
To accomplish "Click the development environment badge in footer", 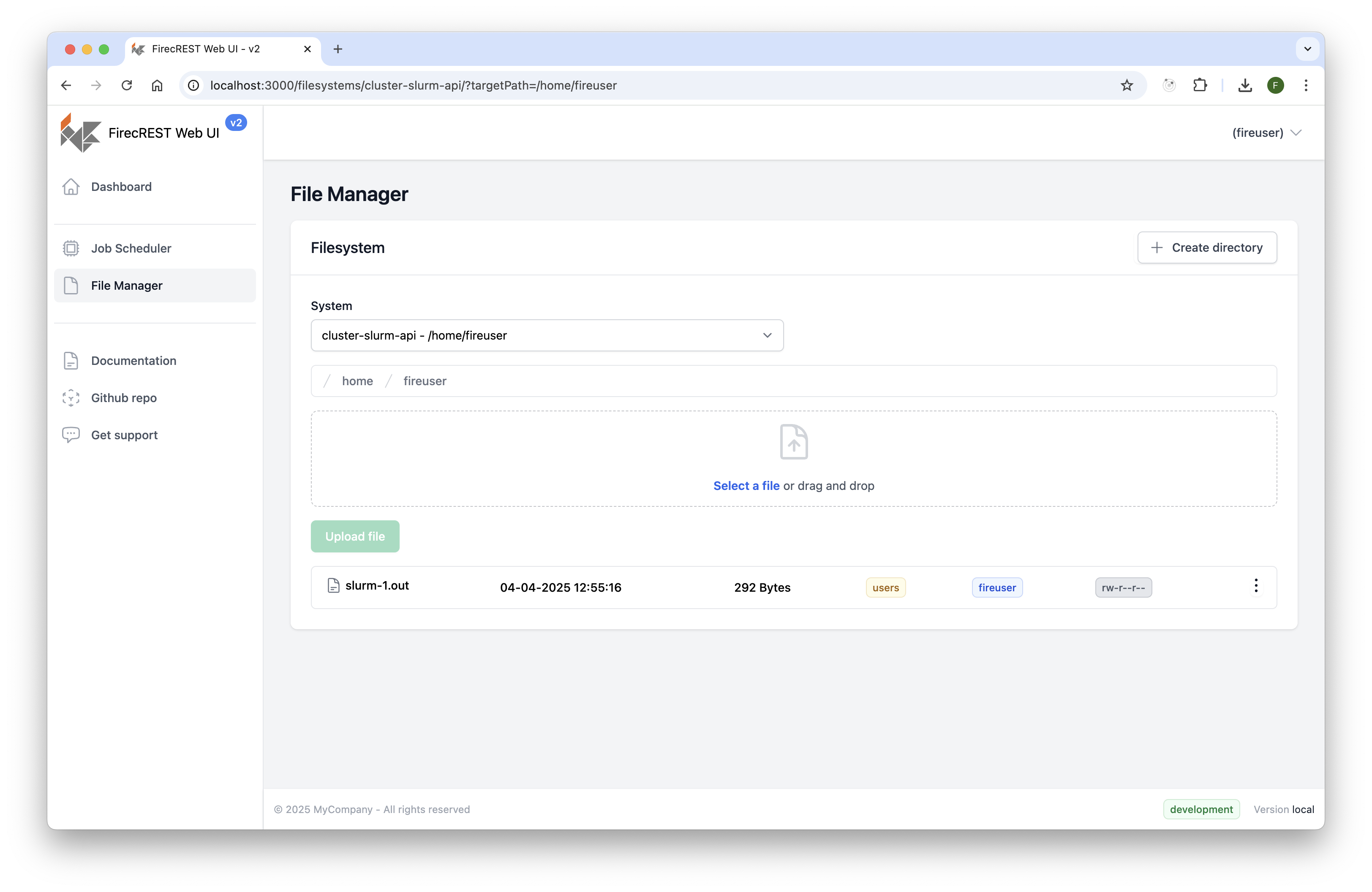I will point(1201,809).
